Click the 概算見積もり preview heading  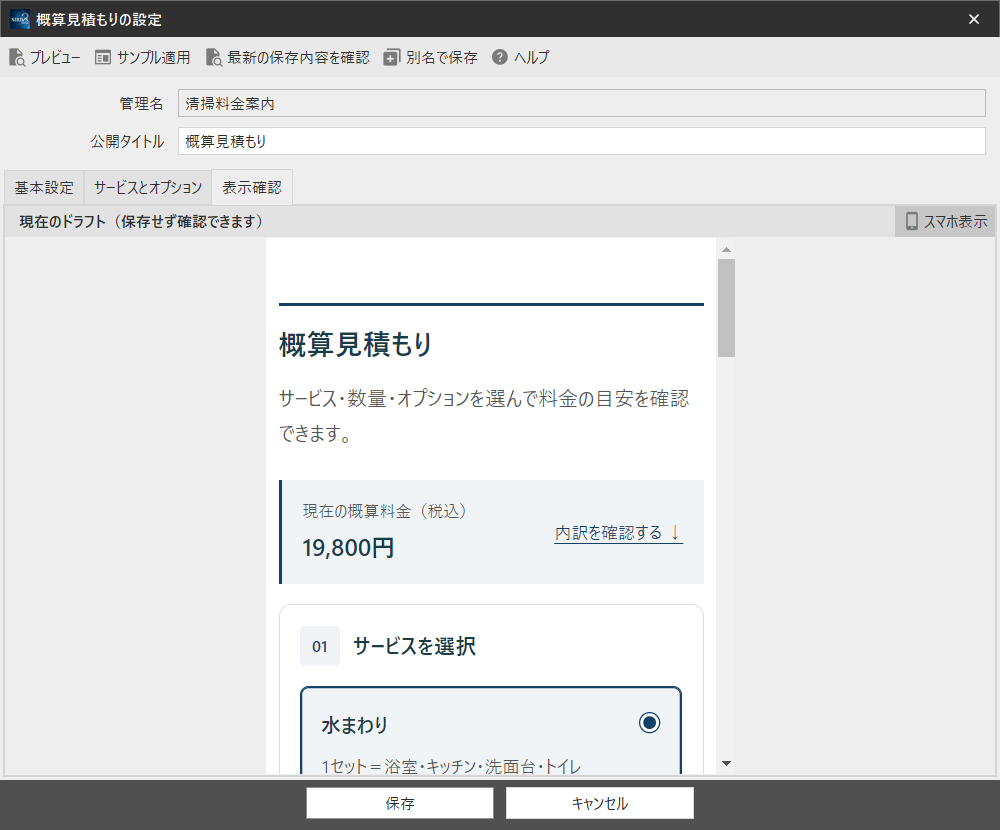(355, 345)
